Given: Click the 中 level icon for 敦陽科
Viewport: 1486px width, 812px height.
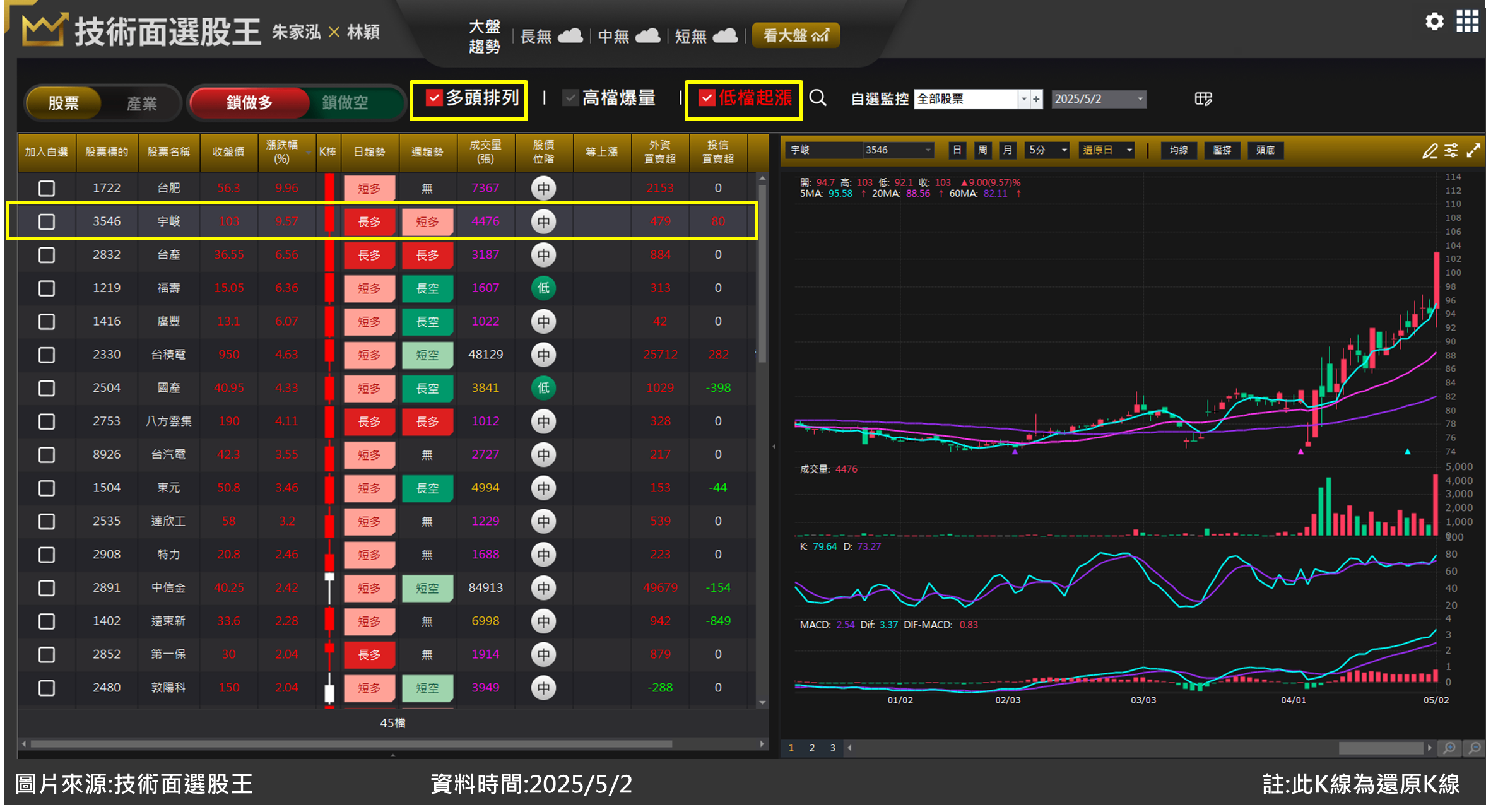Looking at the screenshot, I should point(543,688).
